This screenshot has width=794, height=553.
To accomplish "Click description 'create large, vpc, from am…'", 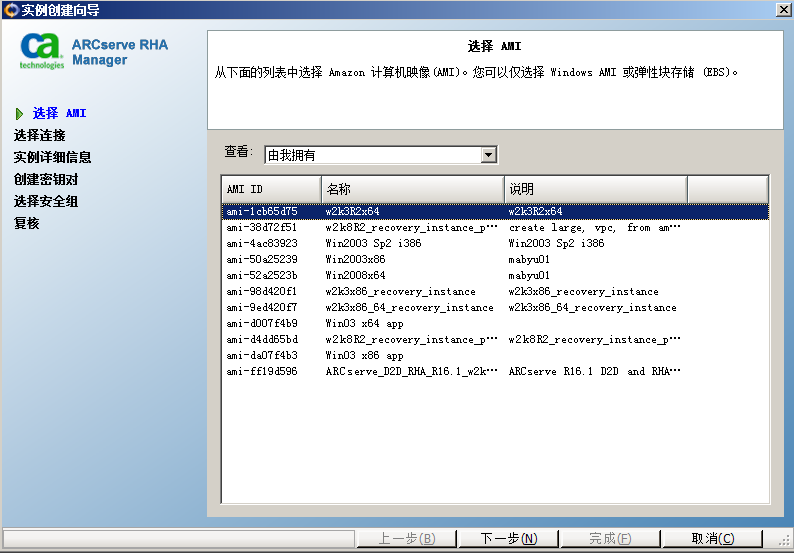I will pos(594,228).
